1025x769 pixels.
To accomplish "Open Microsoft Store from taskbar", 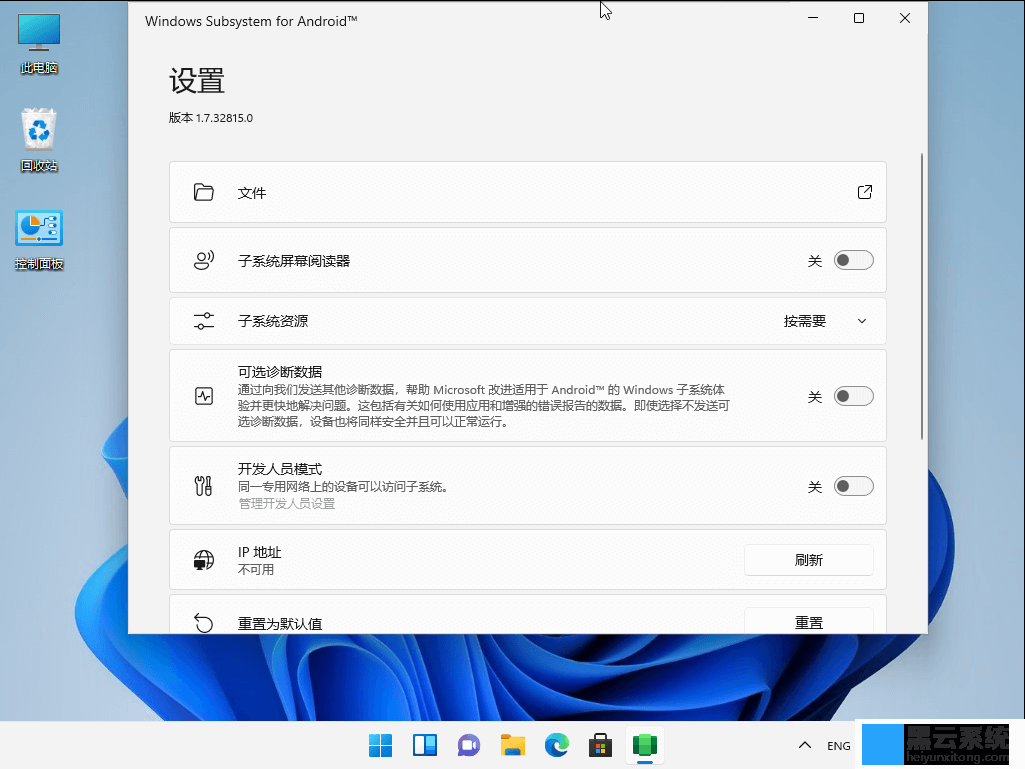I will 600,745.
